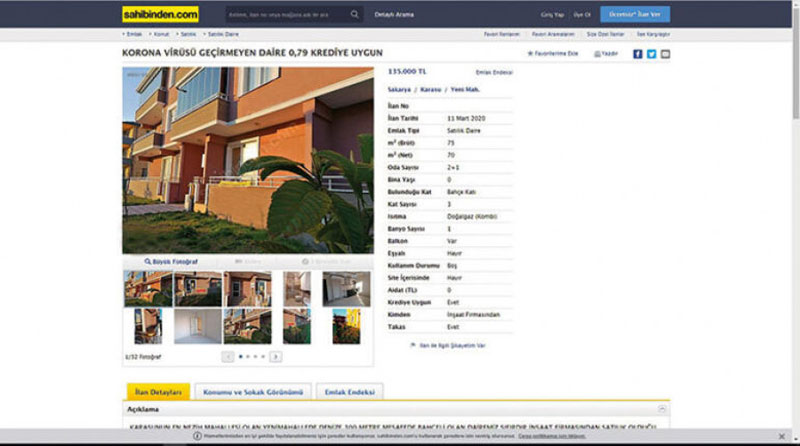Click the Yazdır print icon
The width and height of the screenshot is (800, 446).
604,54
